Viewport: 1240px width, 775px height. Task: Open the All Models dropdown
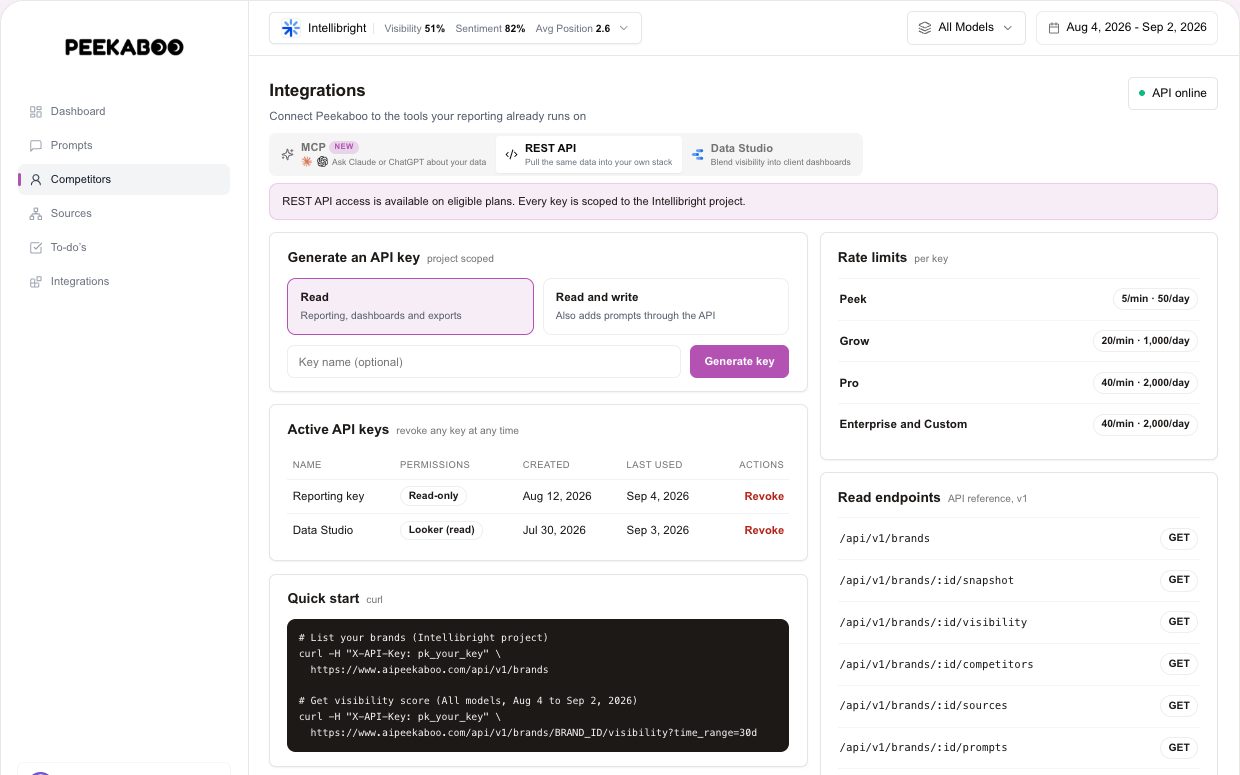[967, 28]
